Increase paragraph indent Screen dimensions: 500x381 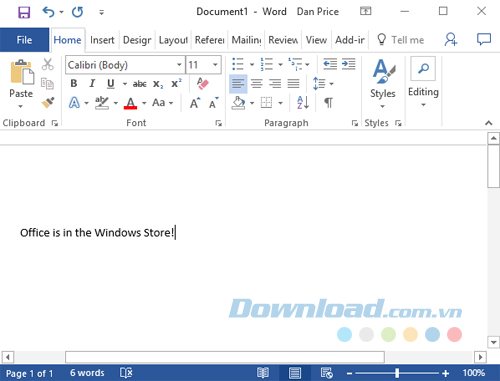(x=349, y=64)
